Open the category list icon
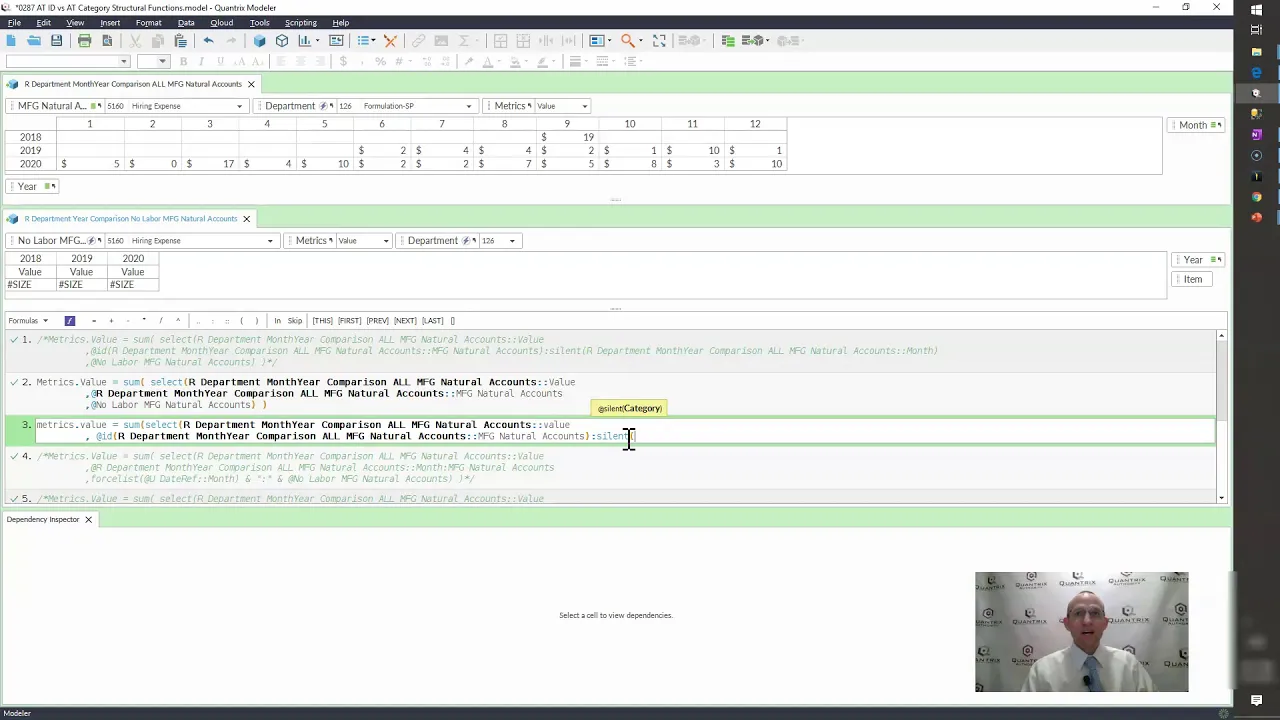This screenshot has width=1280, height=720. tap(364, 41)
